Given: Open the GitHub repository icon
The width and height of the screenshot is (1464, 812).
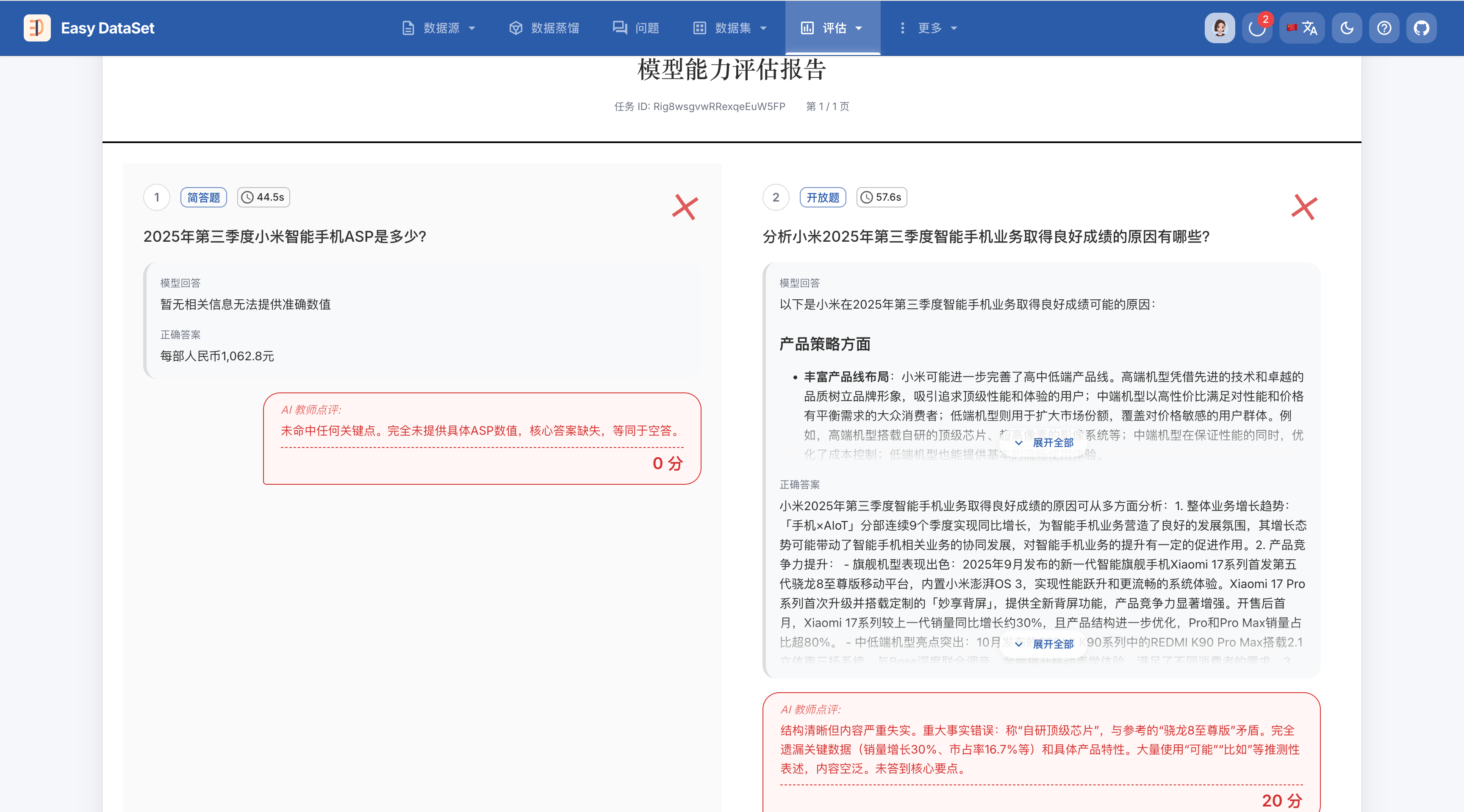Looking at the screenshot, I should click(1421, 28).
